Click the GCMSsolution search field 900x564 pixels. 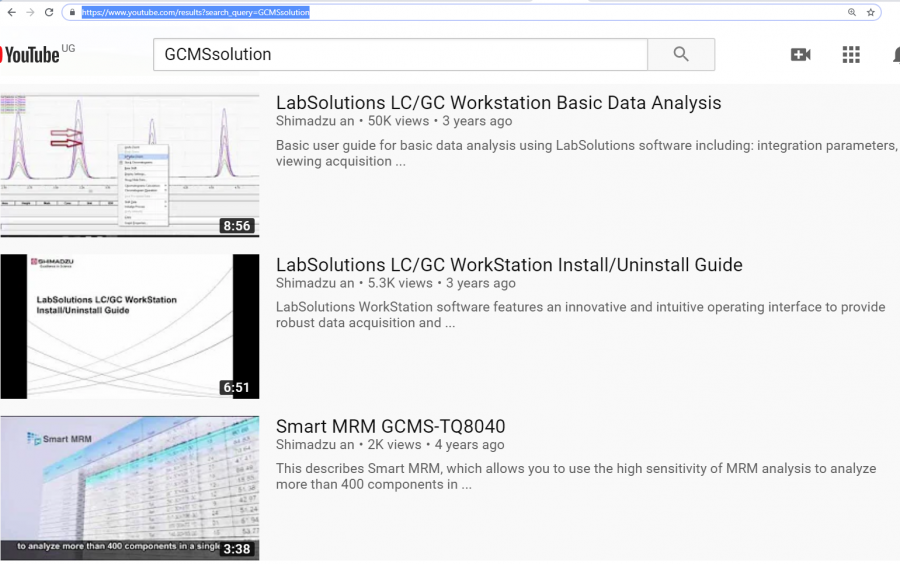[400, 55]
